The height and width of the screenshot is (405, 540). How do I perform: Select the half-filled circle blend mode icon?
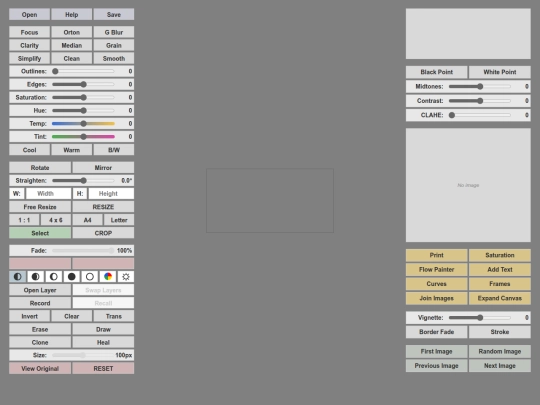pos(18,277)
